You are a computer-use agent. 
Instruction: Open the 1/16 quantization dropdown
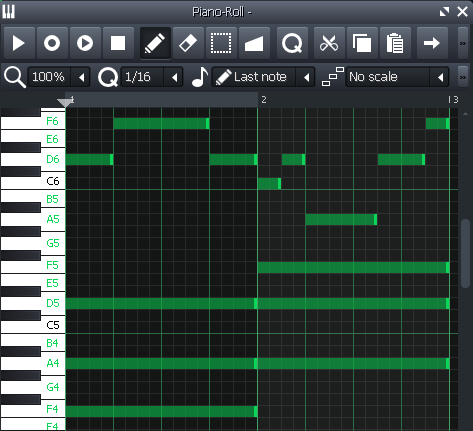pyautogui.click(x=152, y=77)
